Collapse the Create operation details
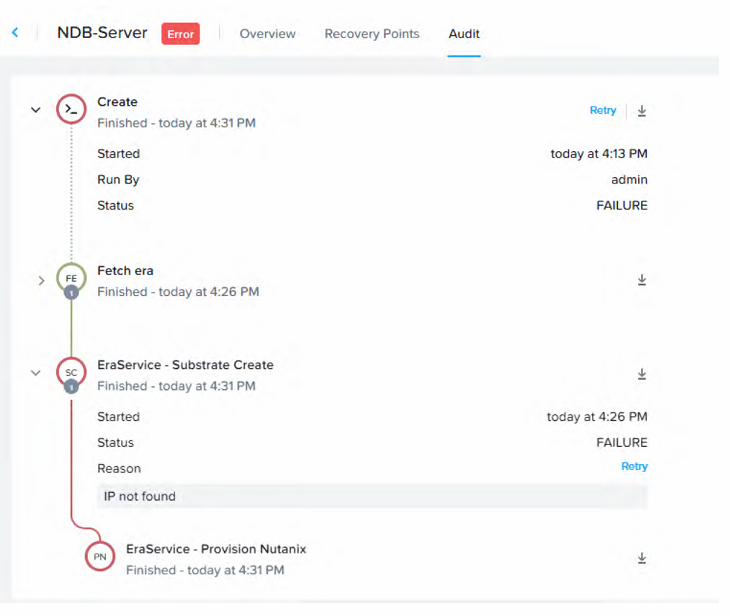Image resolution: width=730 pixels, height=616 pixels. (x=36, y=110)
